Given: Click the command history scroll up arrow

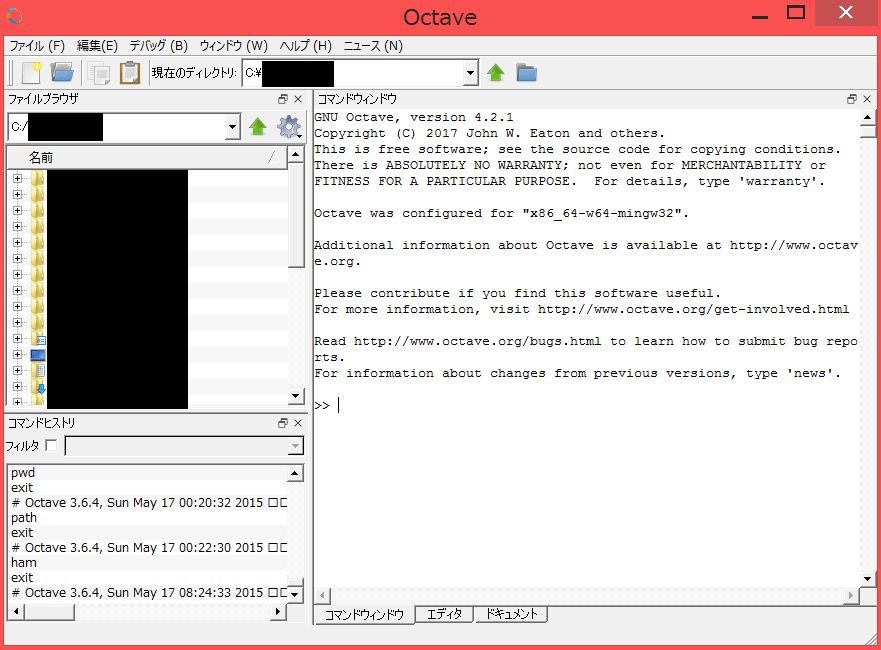Looking at the screenshot, I should tap(295, 474).
